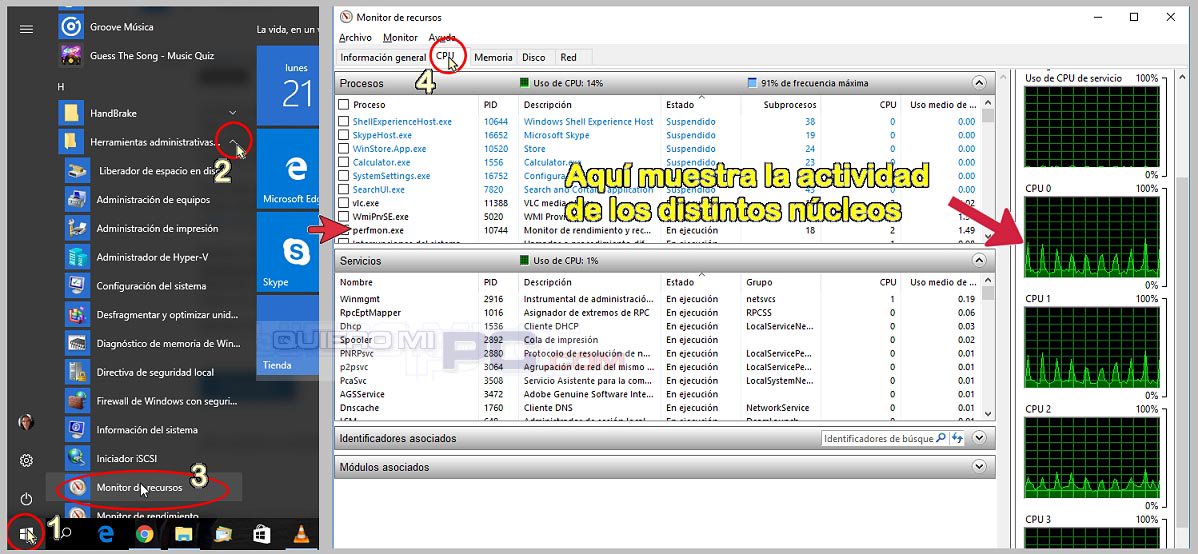Screen dimensions: 1198x554
Task: Open the Tienda store tile
Action: tap(288, 335)
